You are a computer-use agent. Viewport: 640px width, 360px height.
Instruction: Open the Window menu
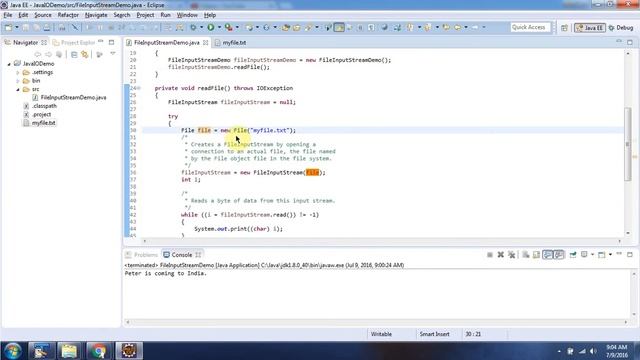pyautogui.click(x=187, y=15)
